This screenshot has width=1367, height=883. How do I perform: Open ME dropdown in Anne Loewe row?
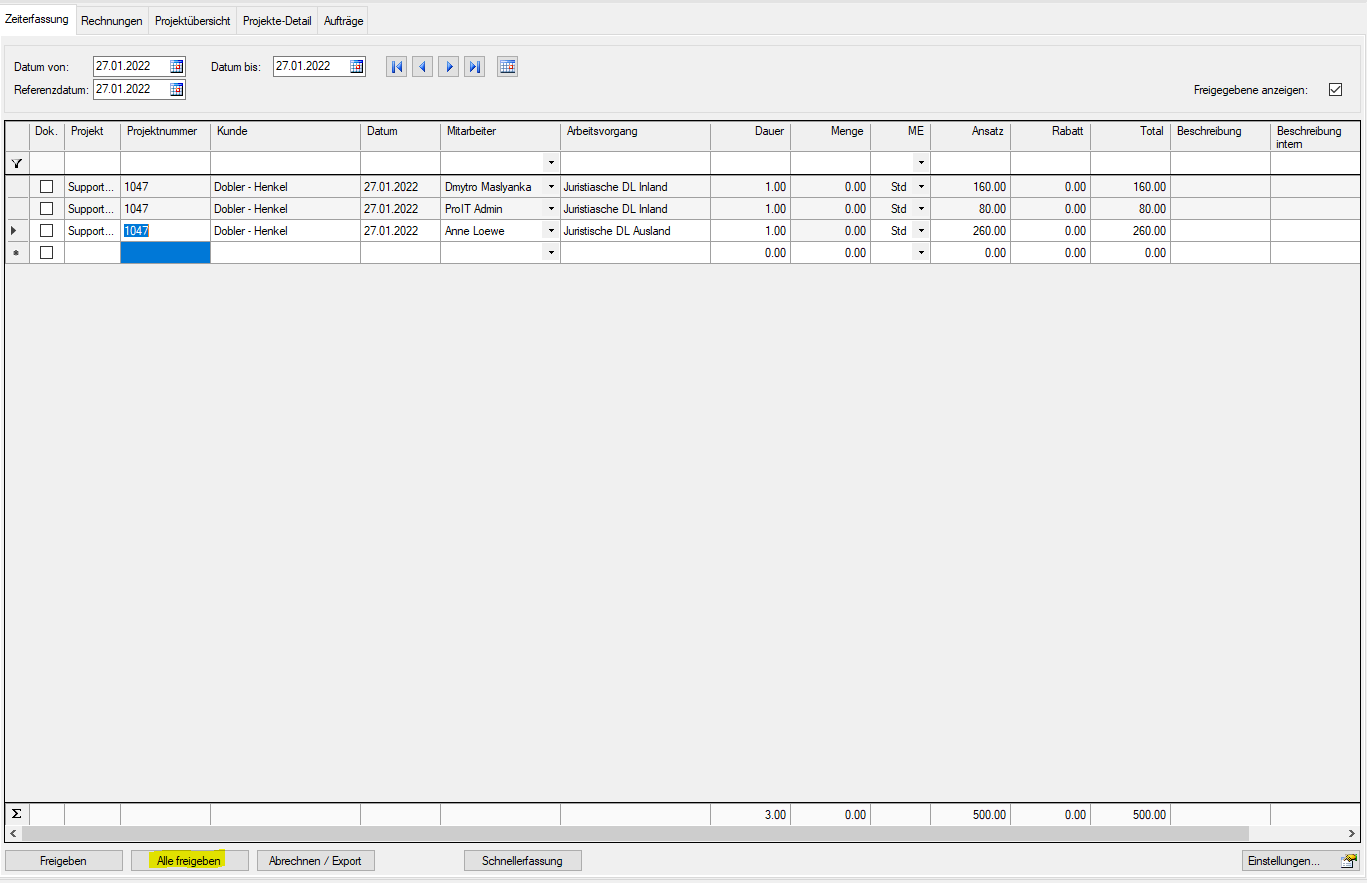pos(921,230)
